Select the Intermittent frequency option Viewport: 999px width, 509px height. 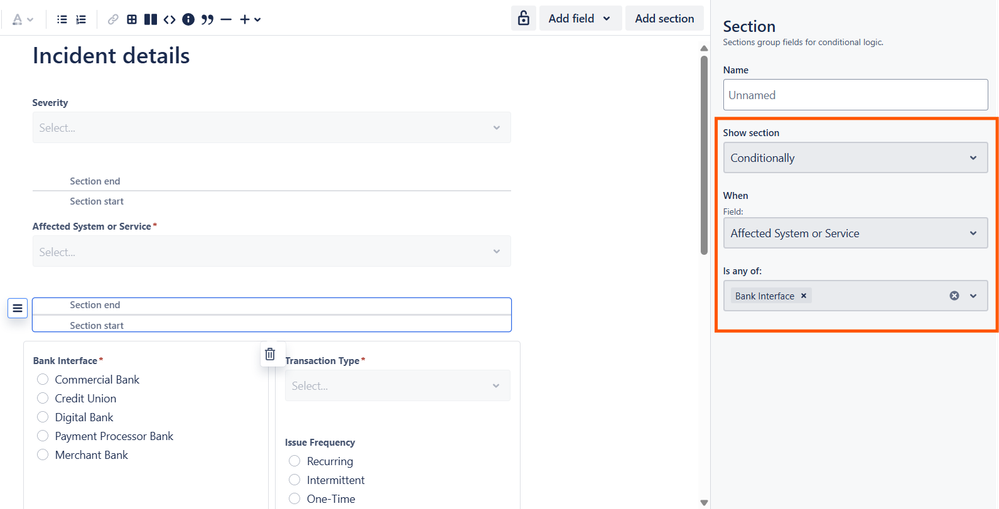tap(294, 480)
